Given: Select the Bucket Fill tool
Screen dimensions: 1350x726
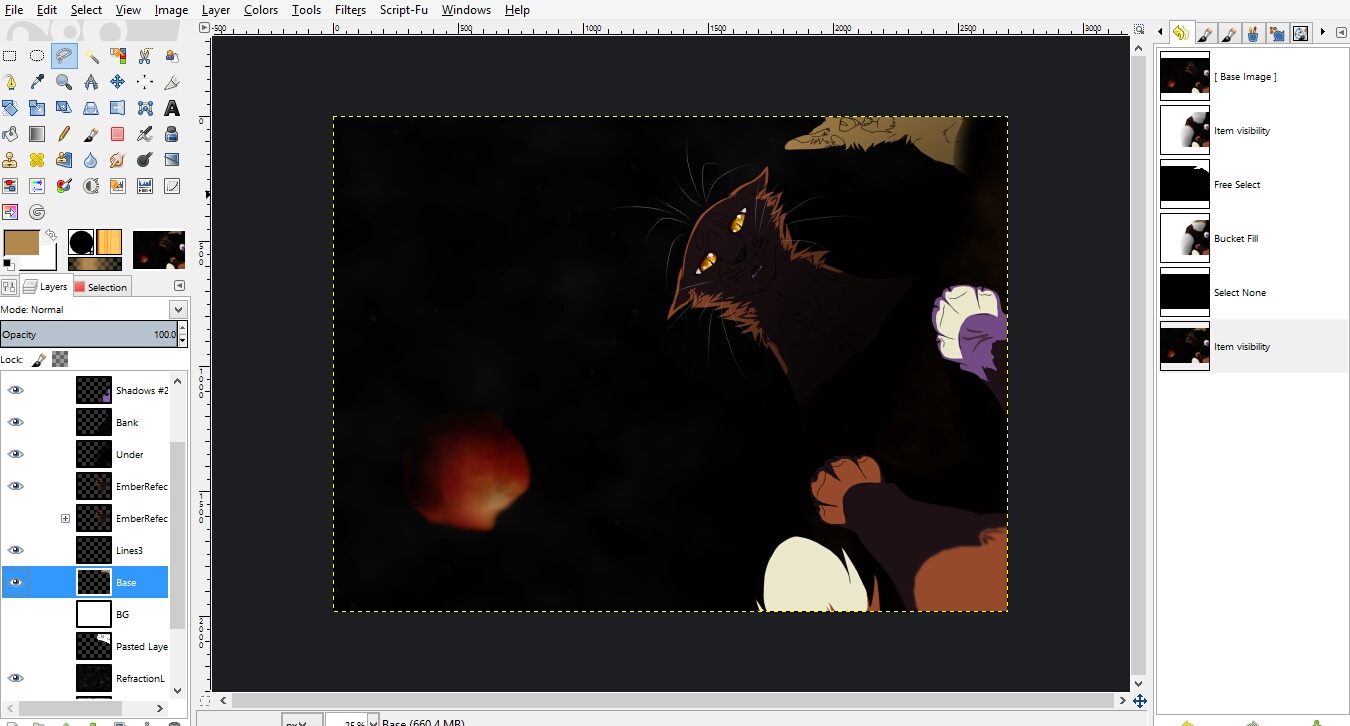Looking at the screenshot, I should click(x=10, y=134).
